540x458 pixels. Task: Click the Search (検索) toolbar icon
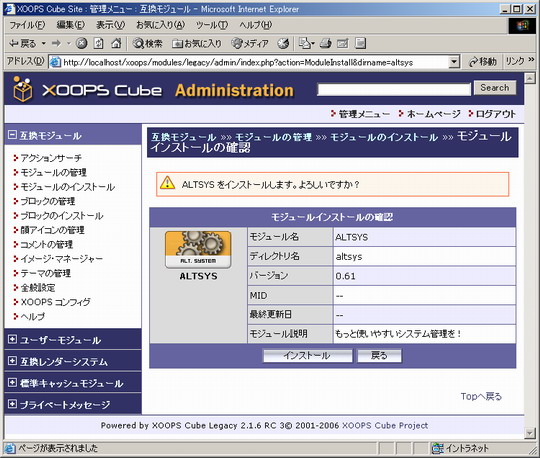pos(147,43)
